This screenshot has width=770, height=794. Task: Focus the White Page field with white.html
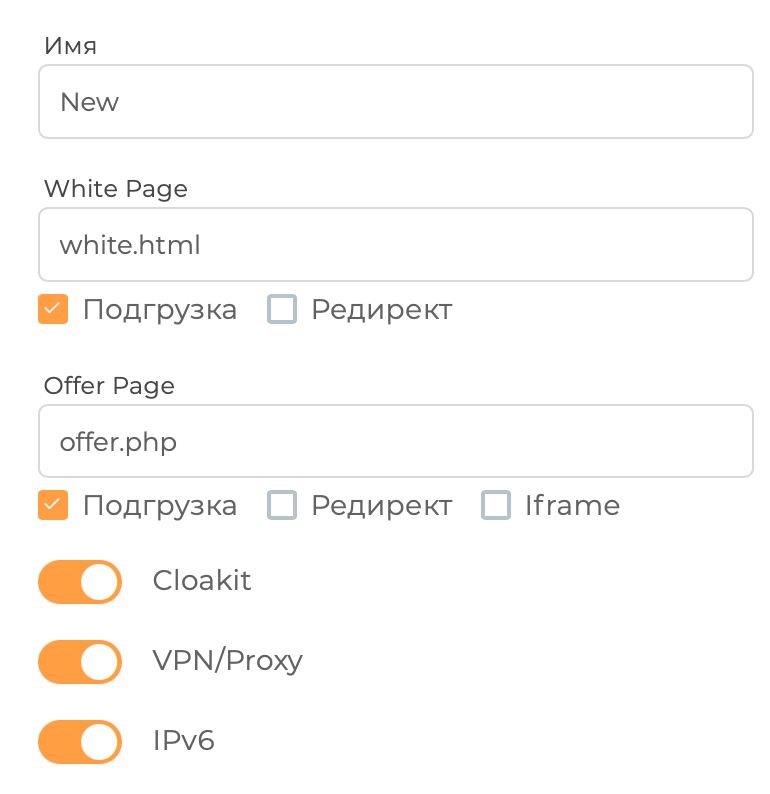pyautogui.click(x=395, y=245)
